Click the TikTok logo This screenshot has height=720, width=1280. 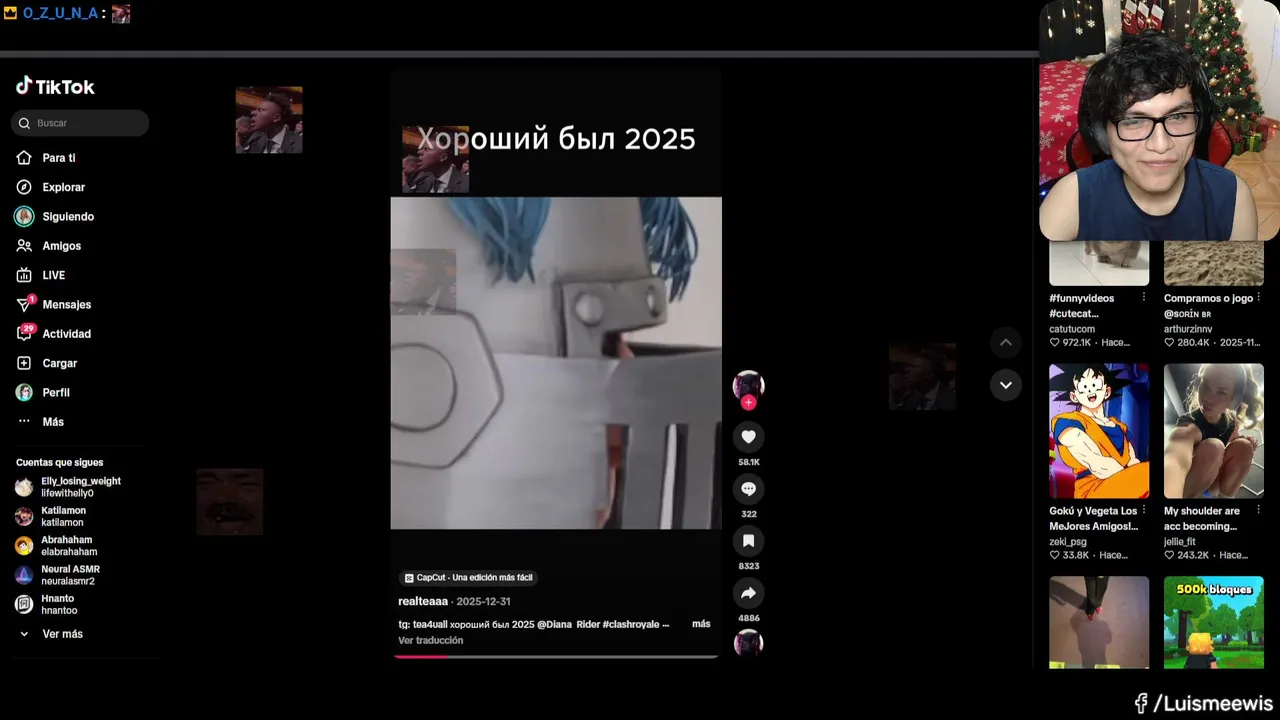click(x=55, y=87)
